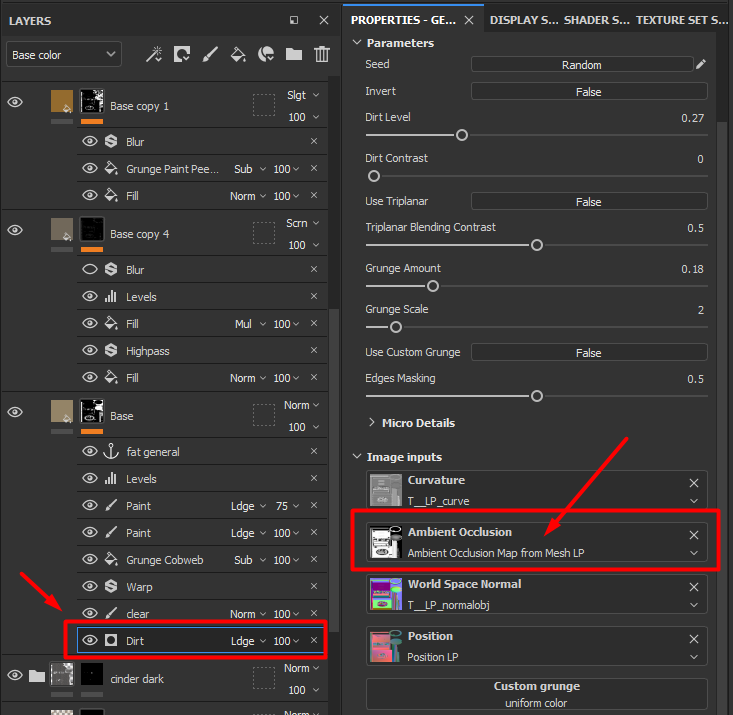Remove the Grunge Paint Peel effect
The image size is (733, 715).
314,168
